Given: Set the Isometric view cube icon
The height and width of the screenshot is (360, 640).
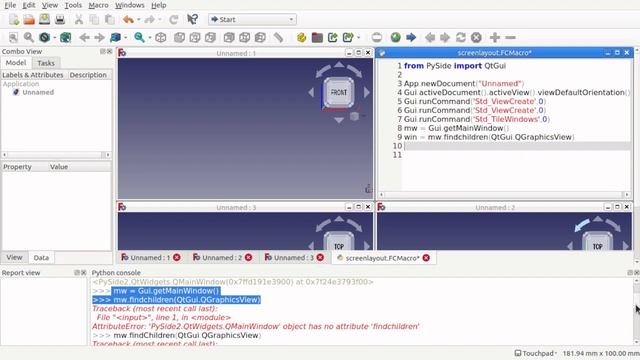Looking at the screenshot, I should (161, 38).
